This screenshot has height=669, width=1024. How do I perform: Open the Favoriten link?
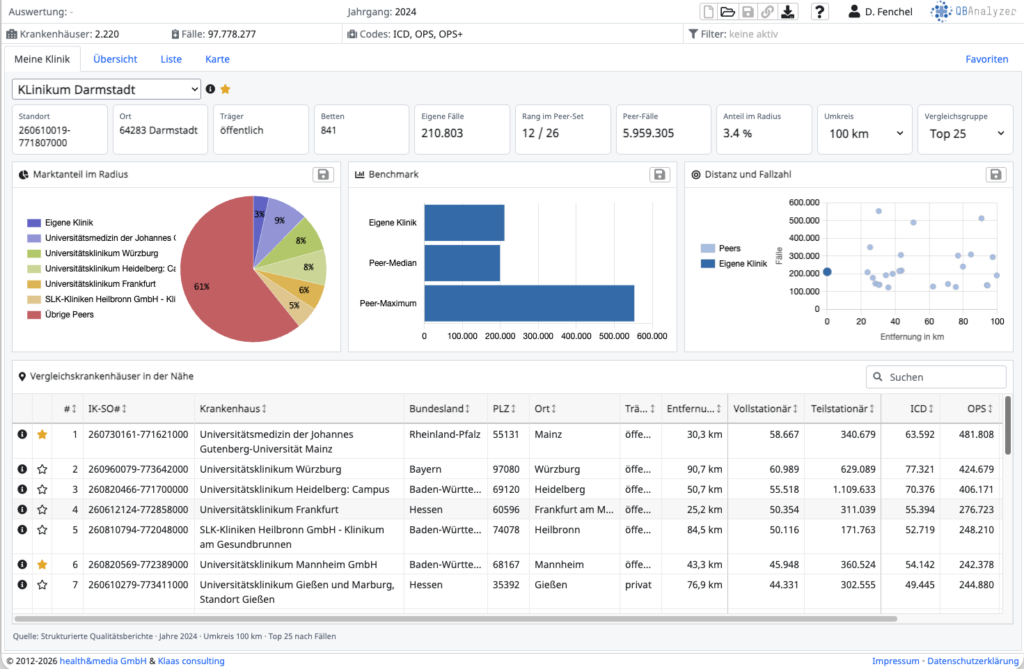click(987, 59)
